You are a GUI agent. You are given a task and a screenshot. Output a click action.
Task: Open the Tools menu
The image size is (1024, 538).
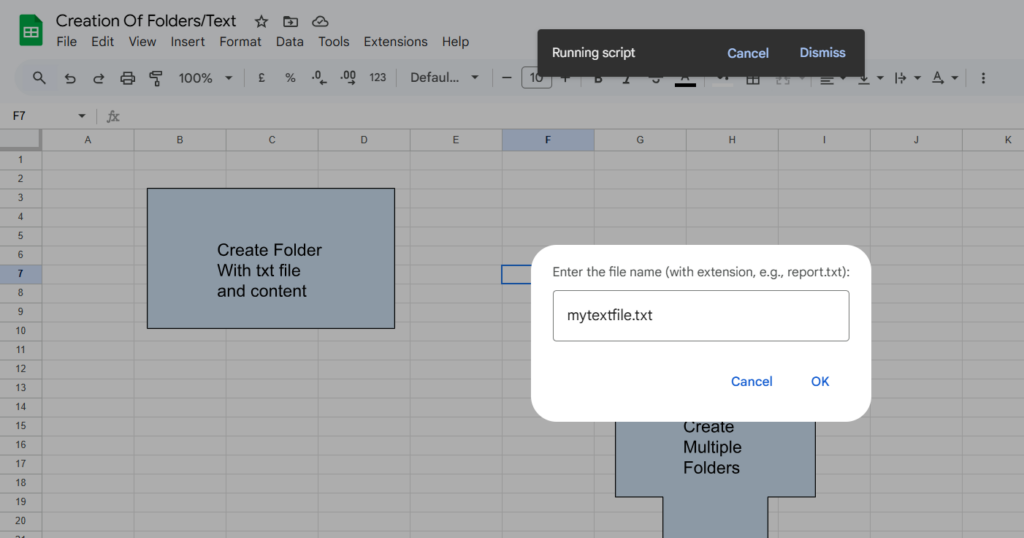pos(333,42)
